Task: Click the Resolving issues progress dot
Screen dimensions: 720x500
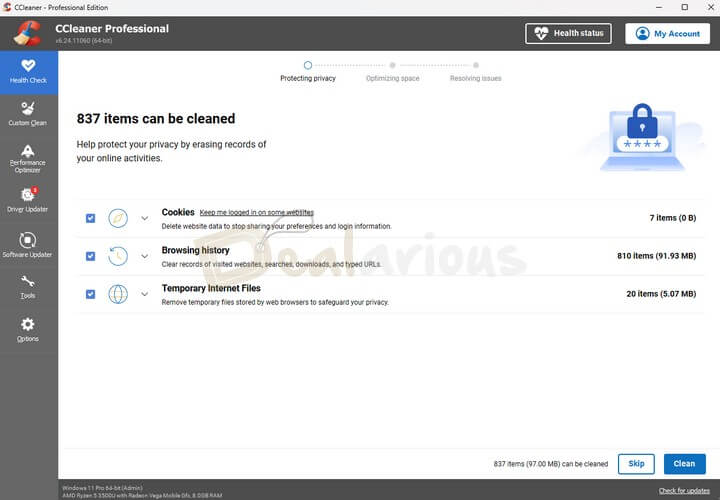Action: tap(476, 65)
